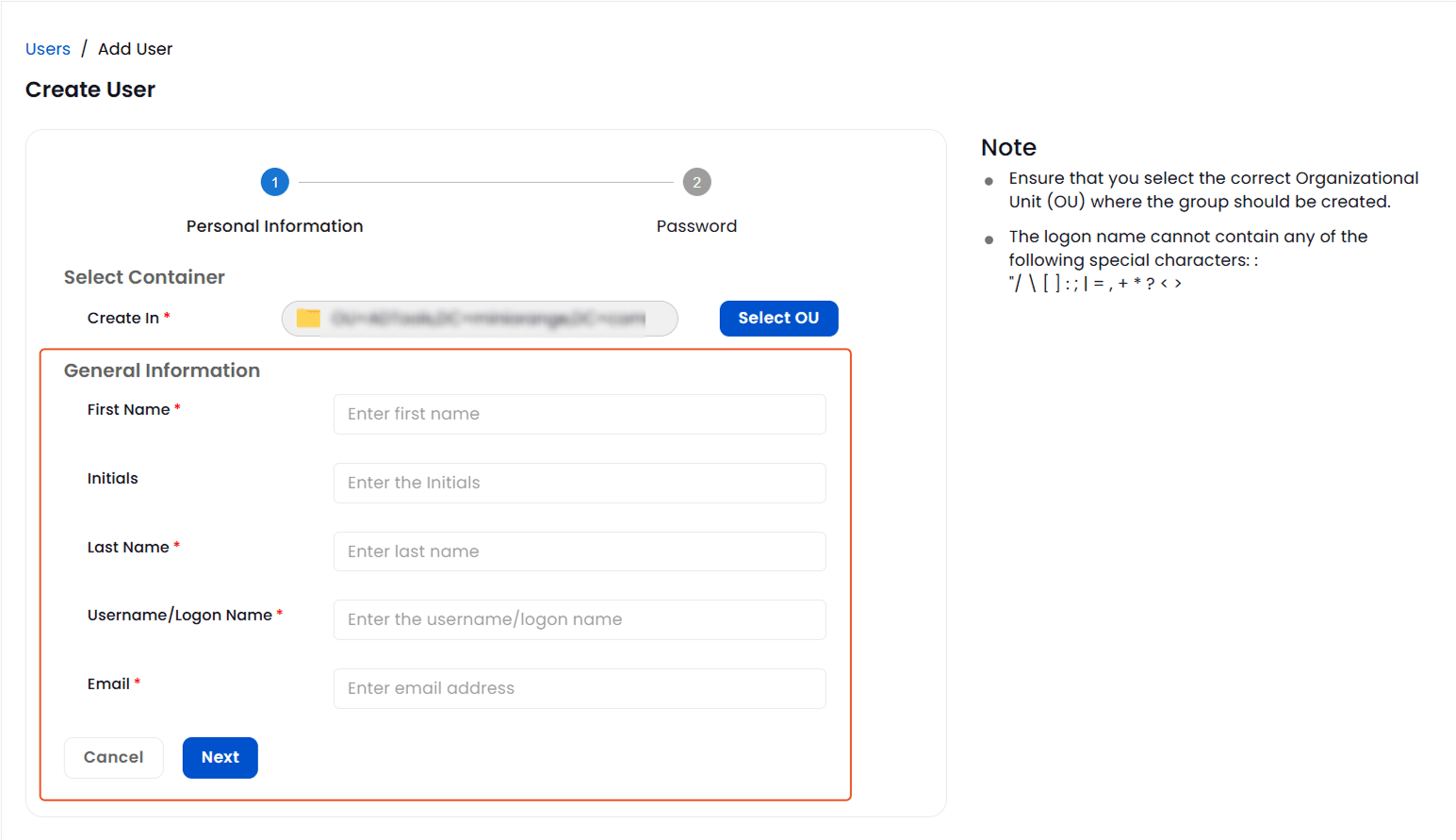
Task: Open the Users breadcrumb page
Action: tap(47, 48)
